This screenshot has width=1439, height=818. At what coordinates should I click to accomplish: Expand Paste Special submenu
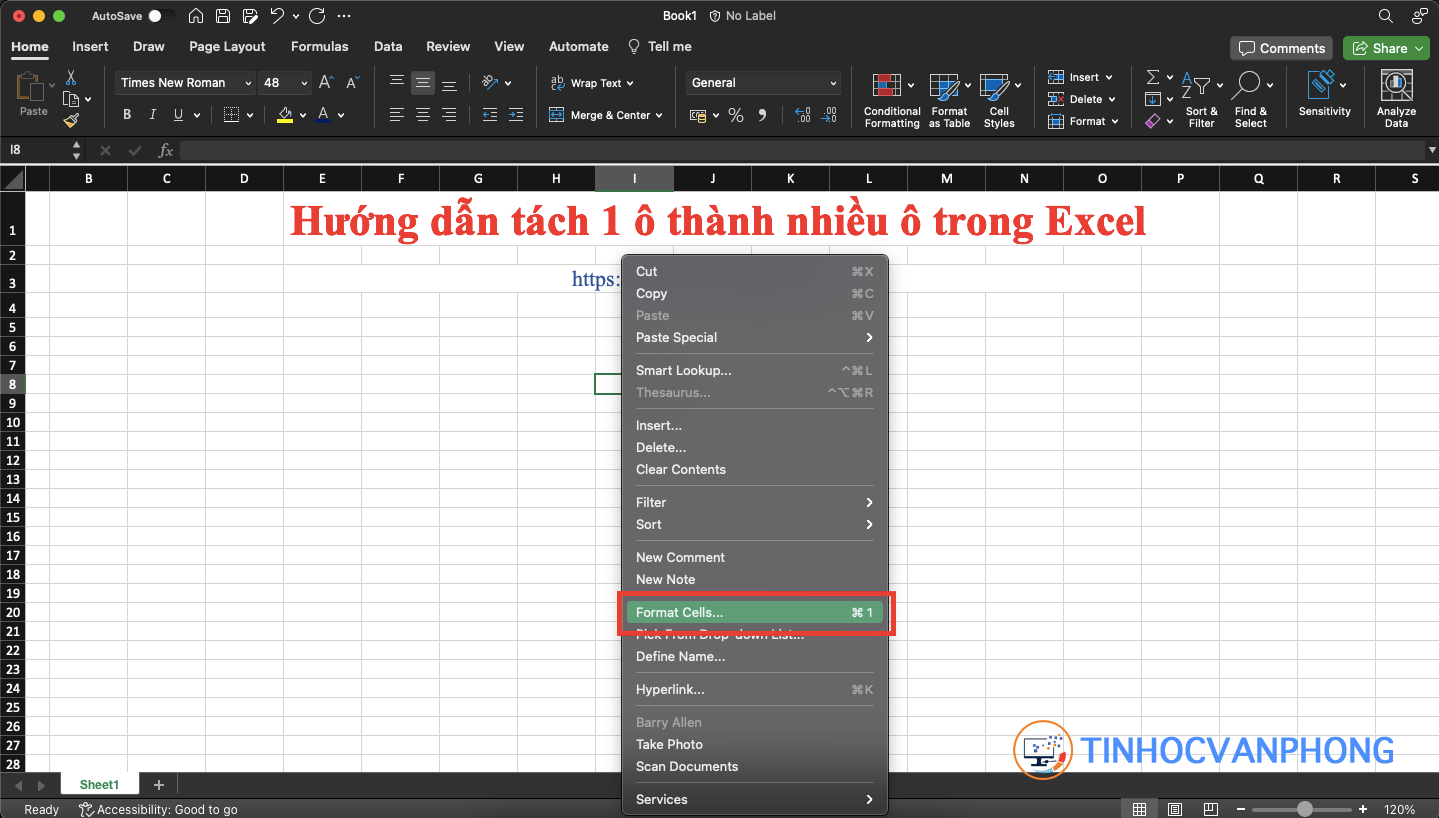point(755,337)
